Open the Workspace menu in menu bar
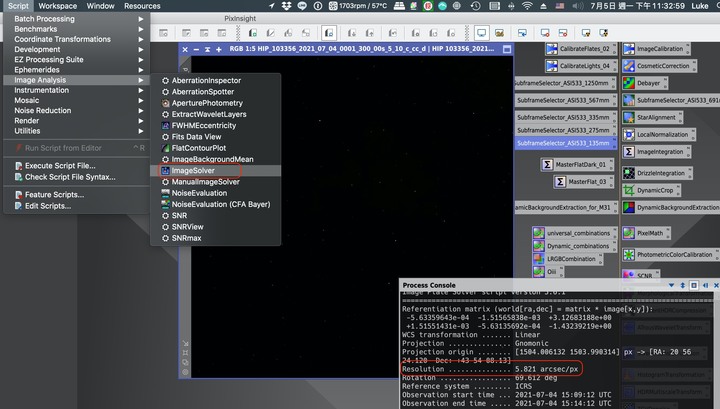The width and height of the screenshot is (720, 409). [57, 6]
